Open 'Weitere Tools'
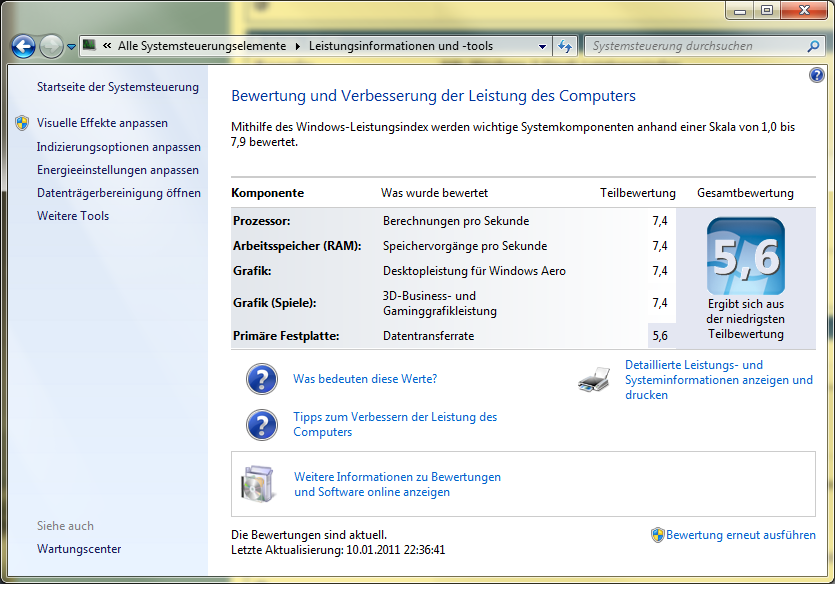The image size is (835, 600). coord(73,216)
